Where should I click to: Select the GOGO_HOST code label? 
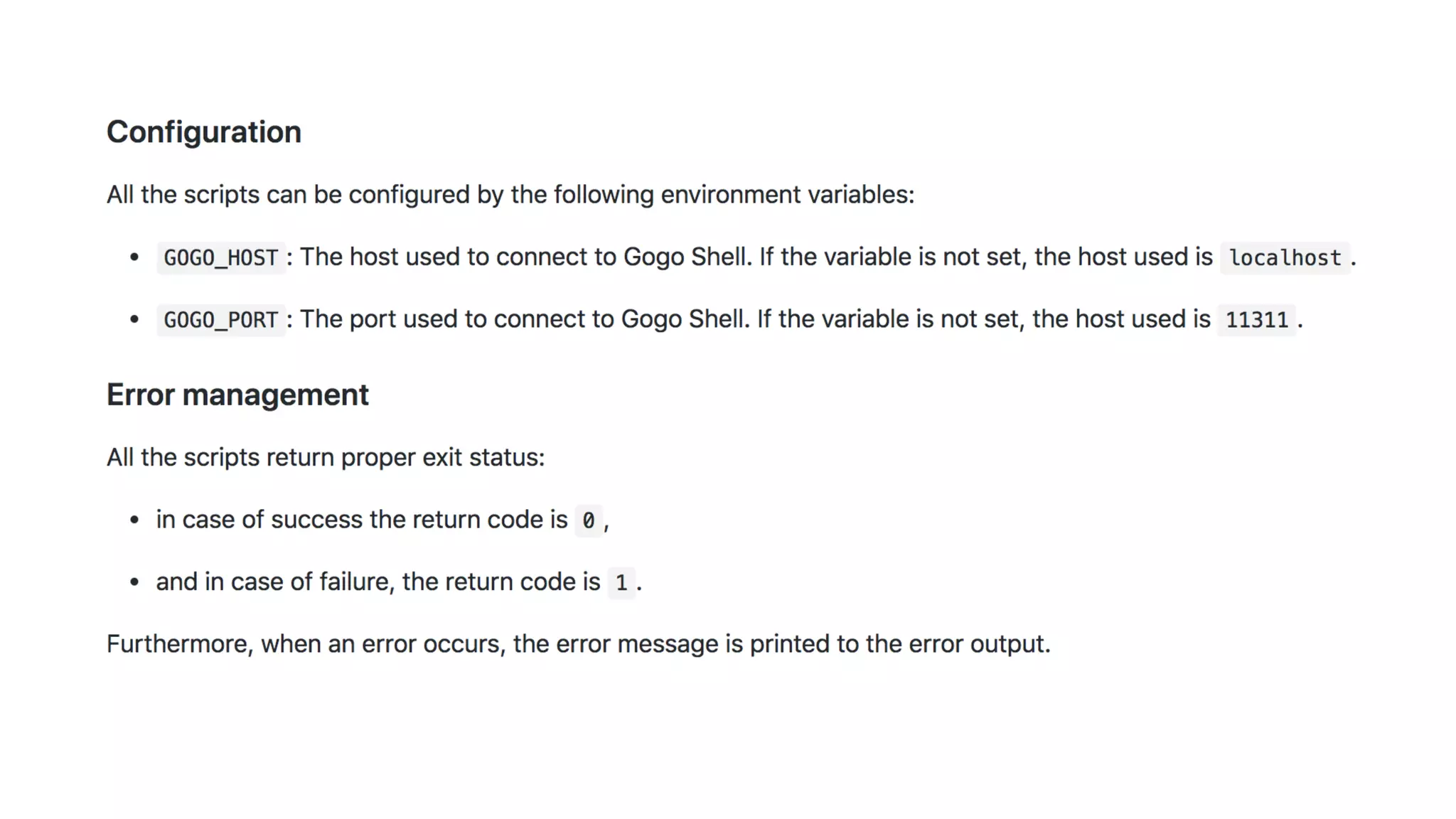coord(220,257)
